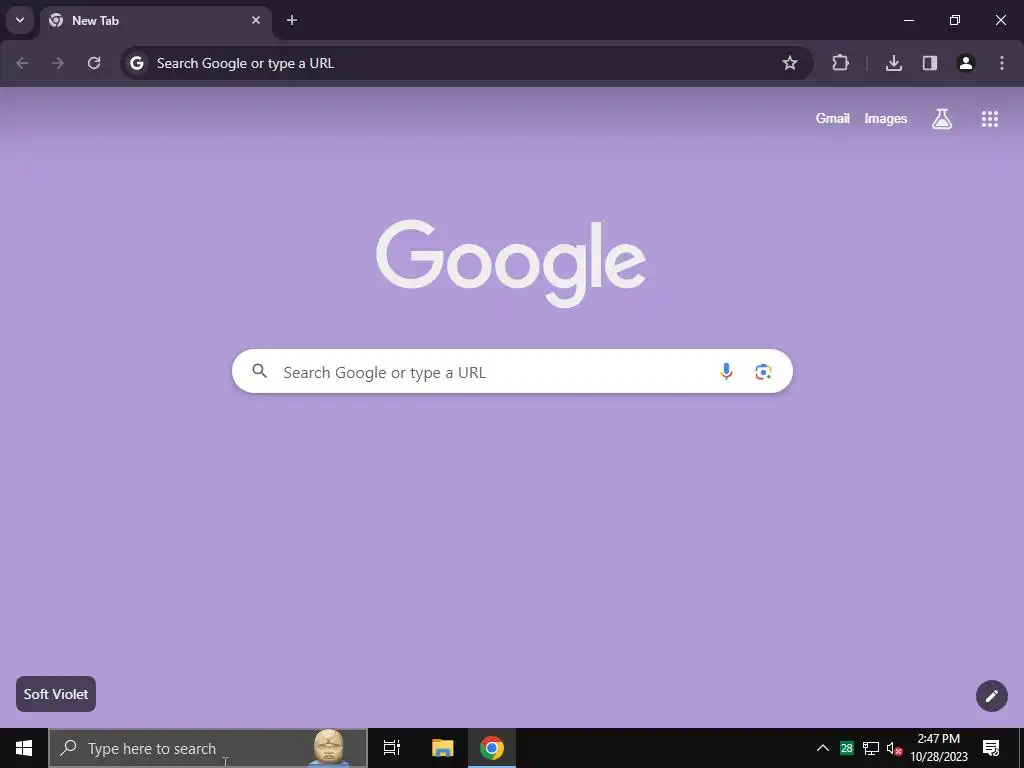Open the tab search dropdown arrow
This screenshot has width=1024, height=768.
[x=20, y=20]
